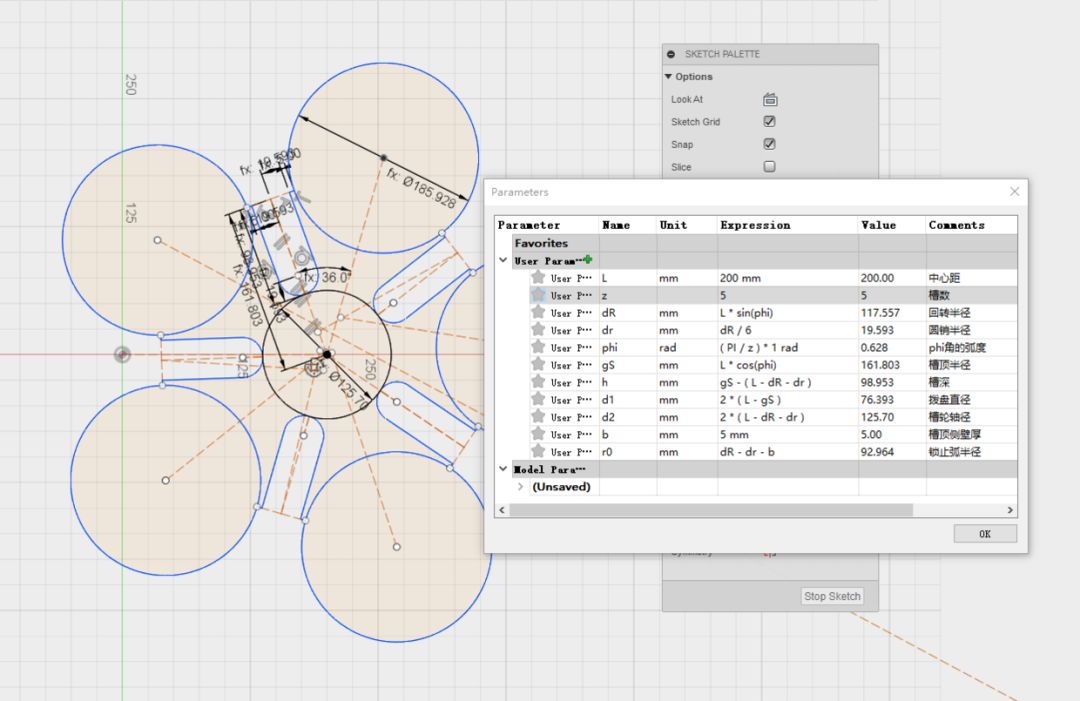
Task: Favorite the b parameter star
Action: [x=538, y=434]
